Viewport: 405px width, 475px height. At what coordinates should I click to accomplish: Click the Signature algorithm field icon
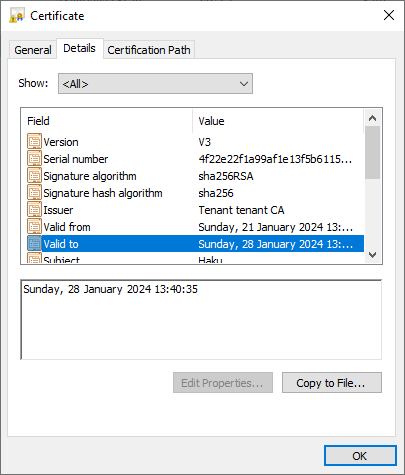(x=34, y=176)
